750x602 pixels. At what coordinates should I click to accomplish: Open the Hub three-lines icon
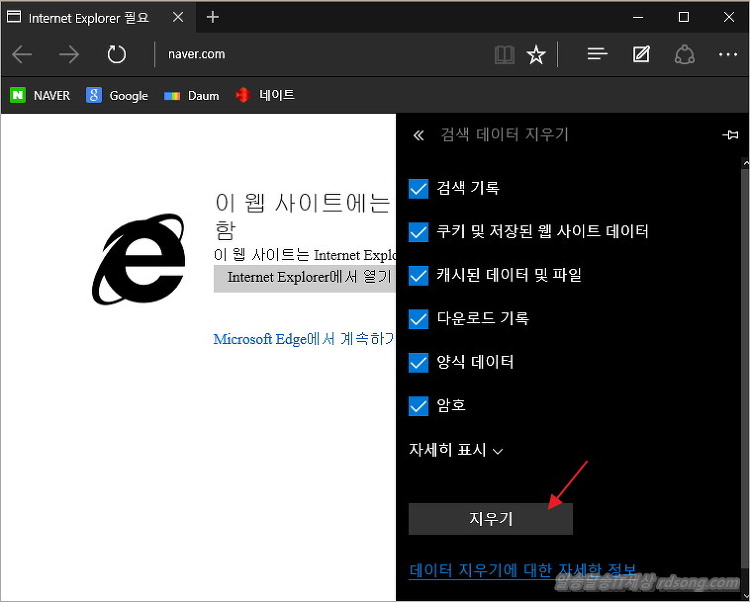point(598,55)
